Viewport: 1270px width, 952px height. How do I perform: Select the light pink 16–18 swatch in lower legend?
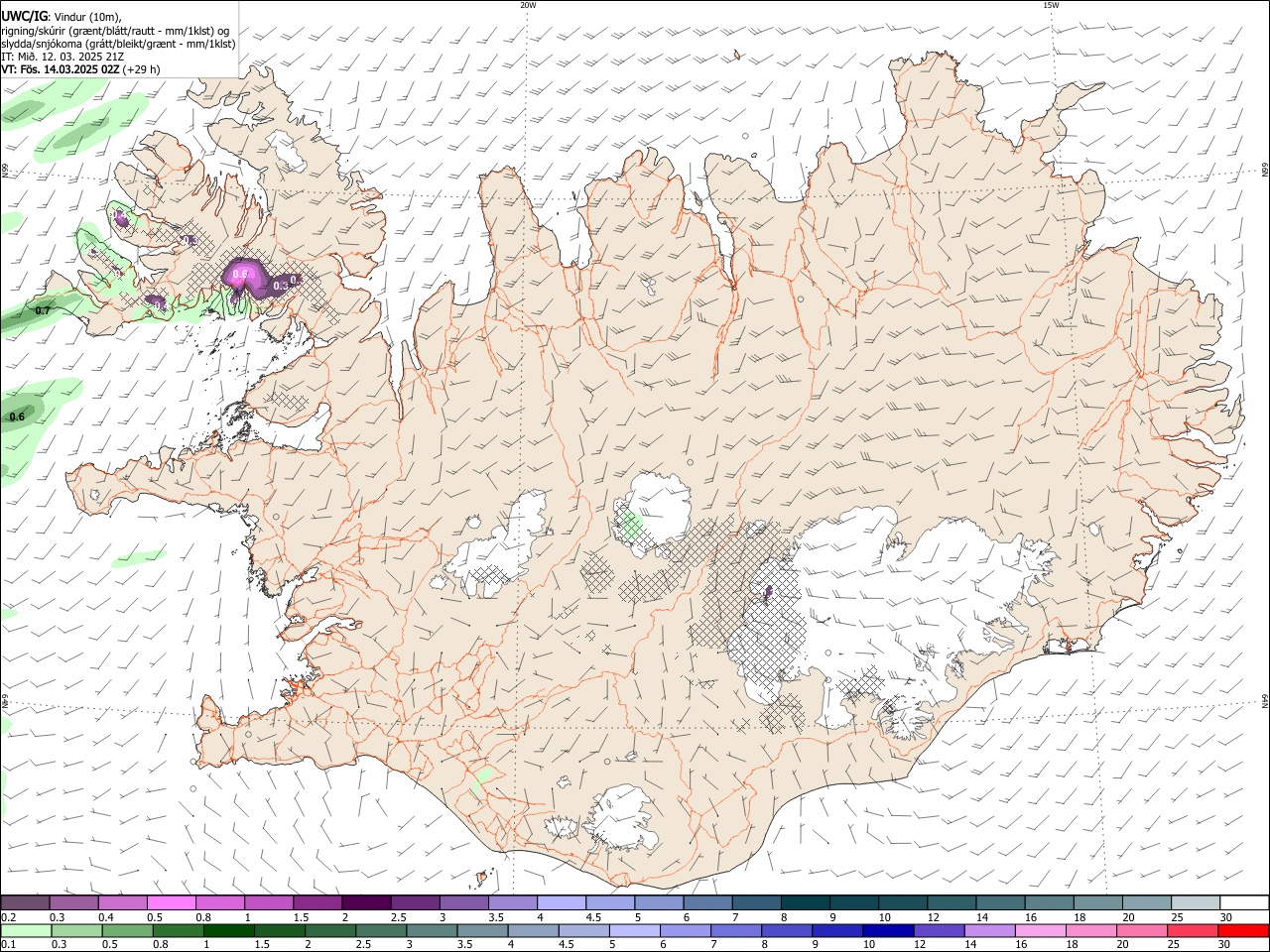pos(1040,930)
